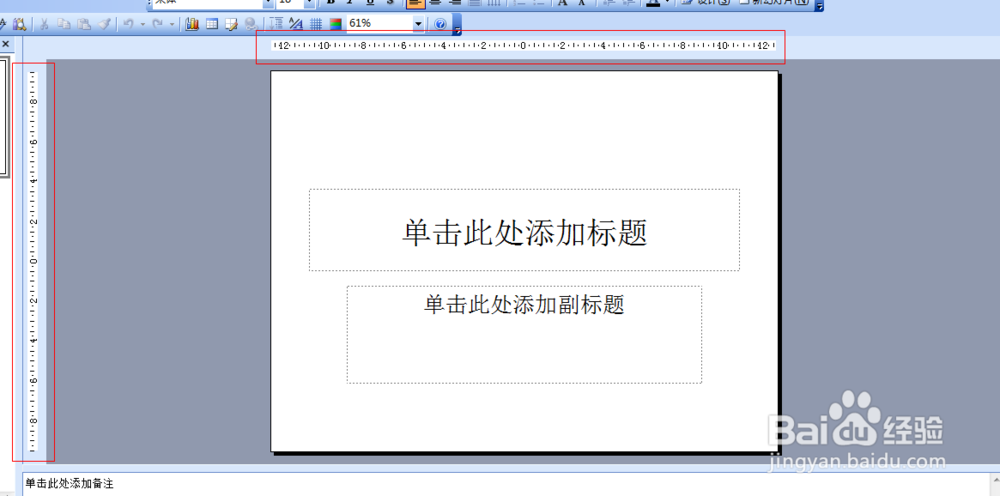Toggle Align Left highlighted button
Viewport: 1000px width, 496px height.
click(x=415, y=3)
